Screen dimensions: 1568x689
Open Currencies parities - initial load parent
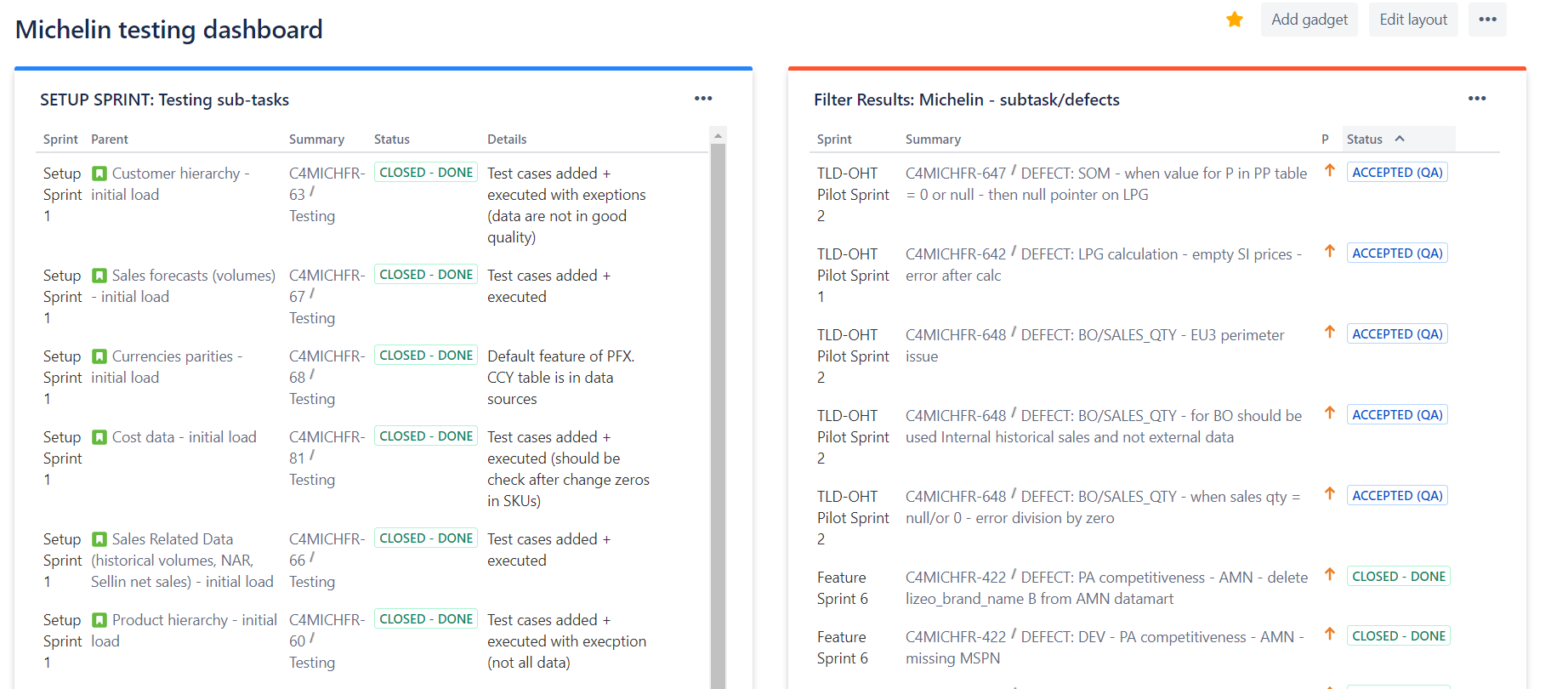tap(177, 356)
